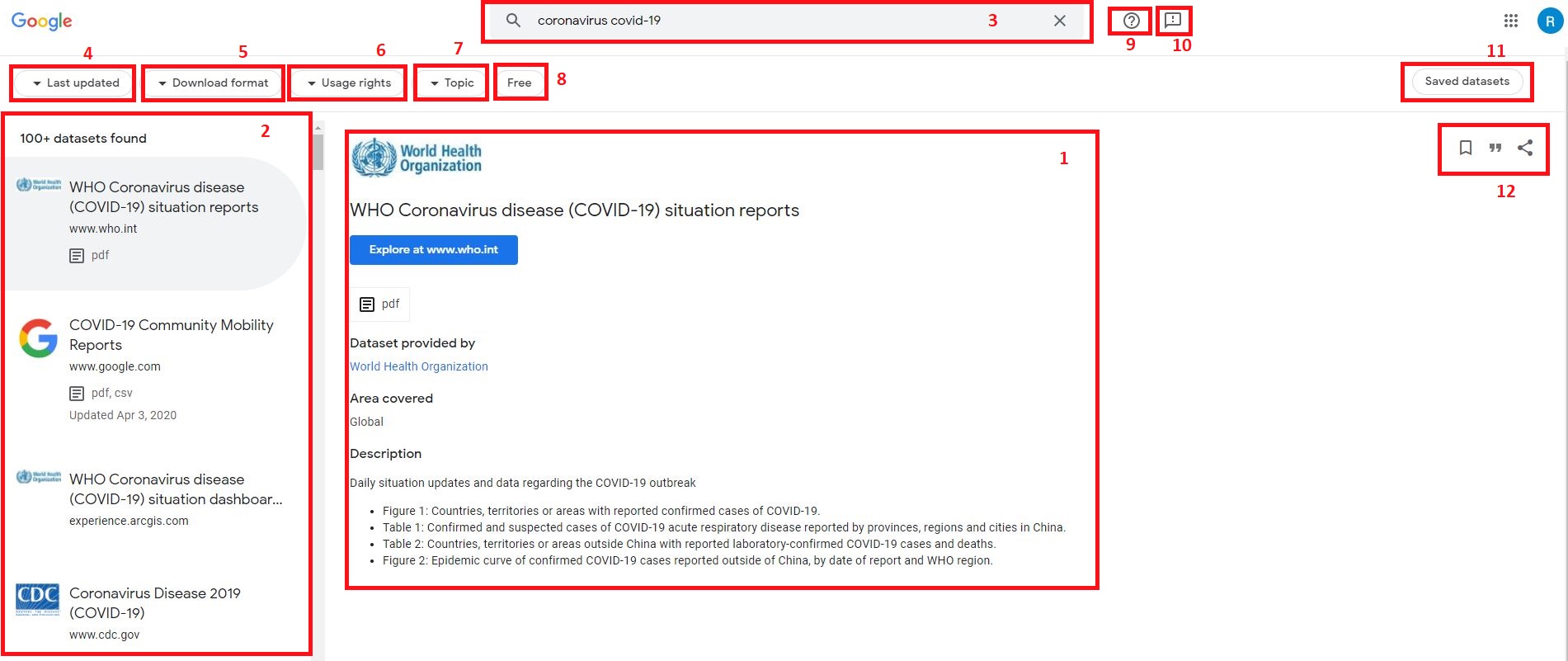Click the cite quotation icon

click(x=1495, y=148)
